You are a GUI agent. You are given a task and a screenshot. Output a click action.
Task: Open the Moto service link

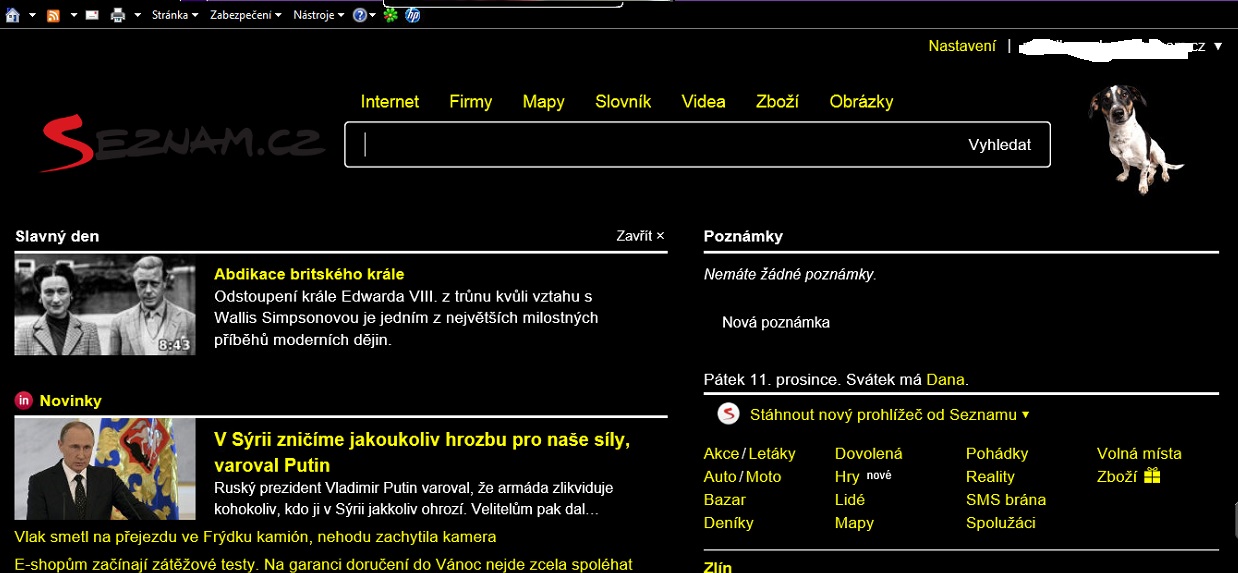point(764,477)
